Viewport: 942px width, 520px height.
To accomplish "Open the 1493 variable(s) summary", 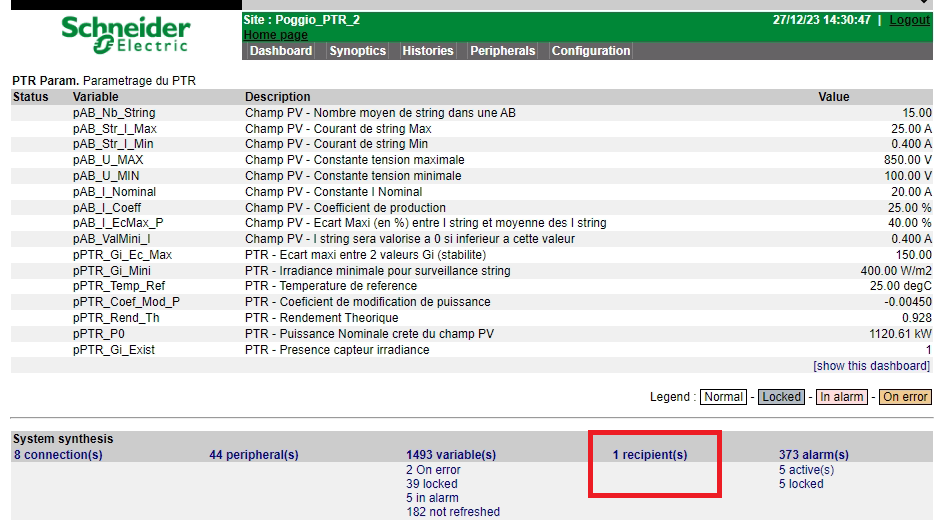I will point(451,455).
